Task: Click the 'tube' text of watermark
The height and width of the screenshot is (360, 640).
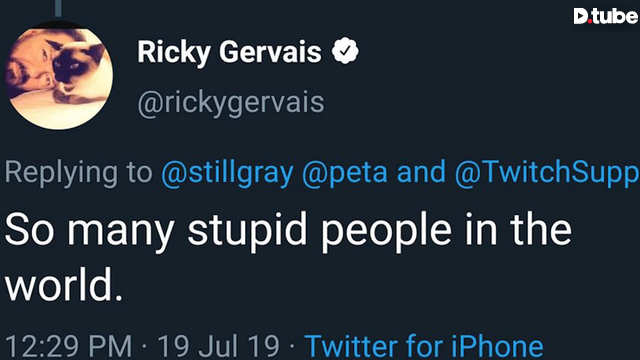Action: coord(615,16)
